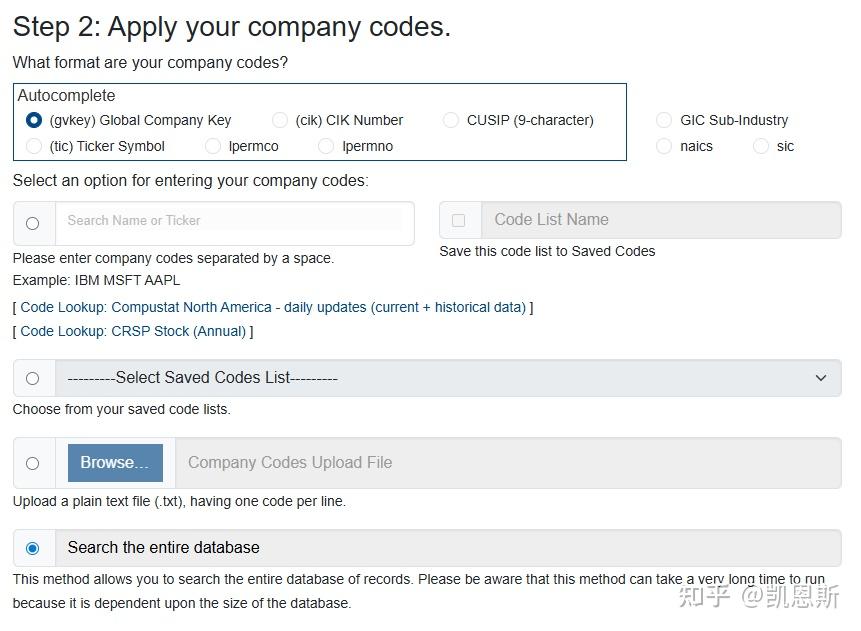Select the upload file radio button
The image size is (861, 631).
click(33, 463)
